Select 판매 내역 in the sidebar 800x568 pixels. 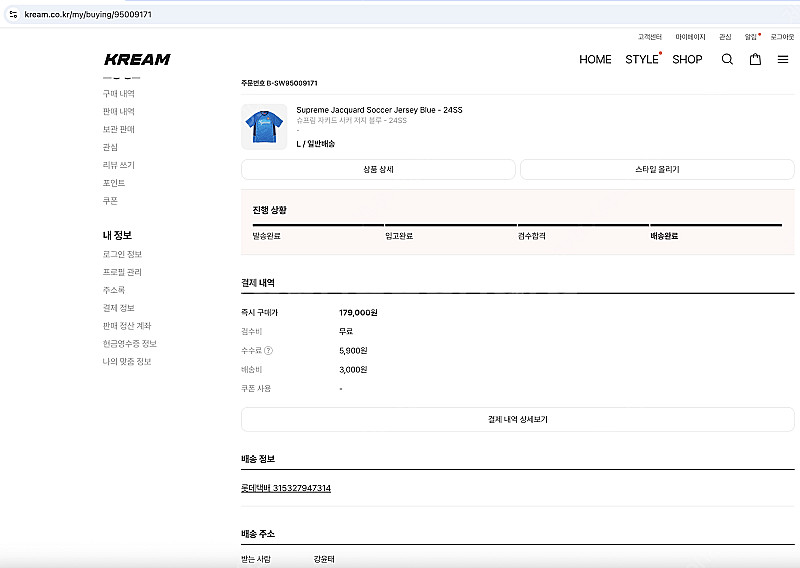pos(118,111)
